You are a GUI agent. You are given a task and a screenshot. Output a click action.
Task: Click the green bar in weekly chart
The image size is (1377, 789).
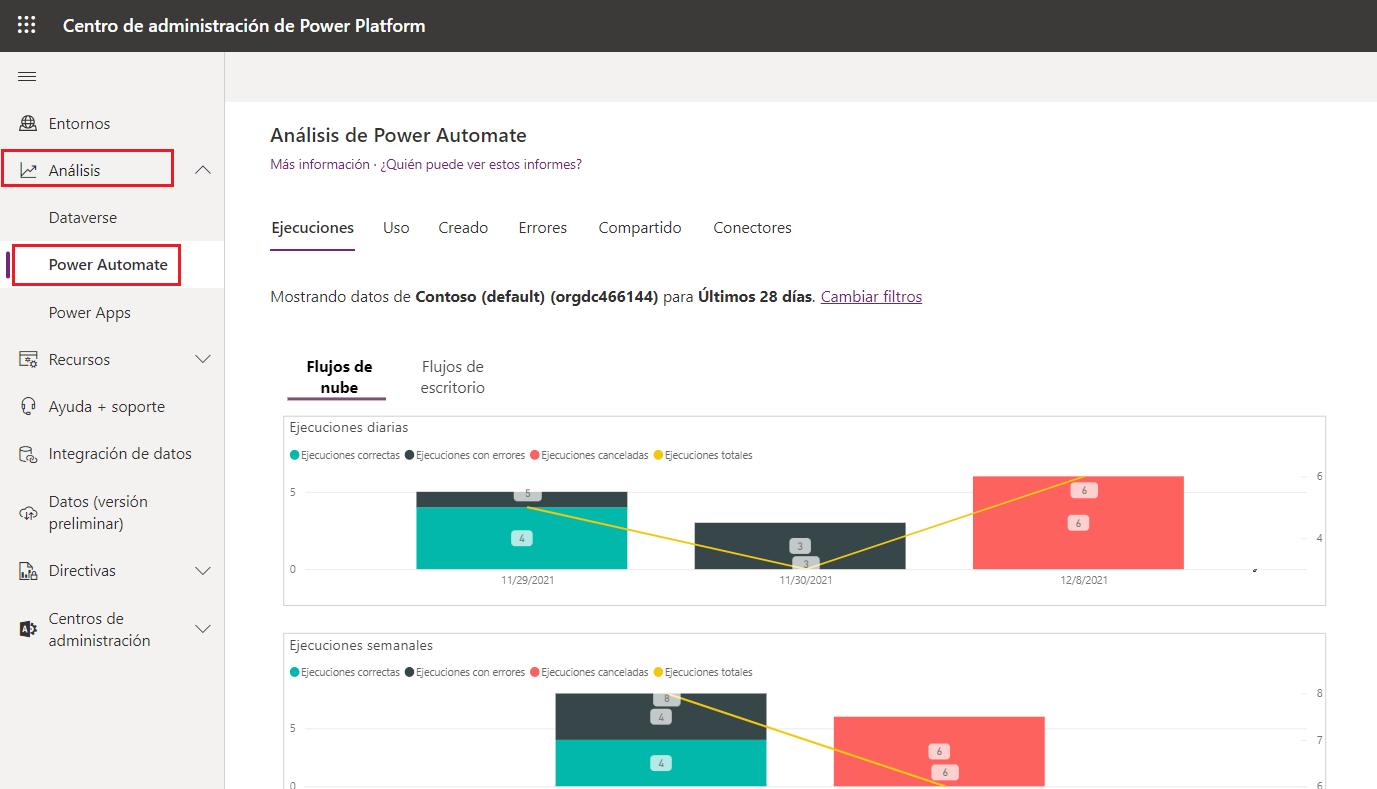point(661,763)
